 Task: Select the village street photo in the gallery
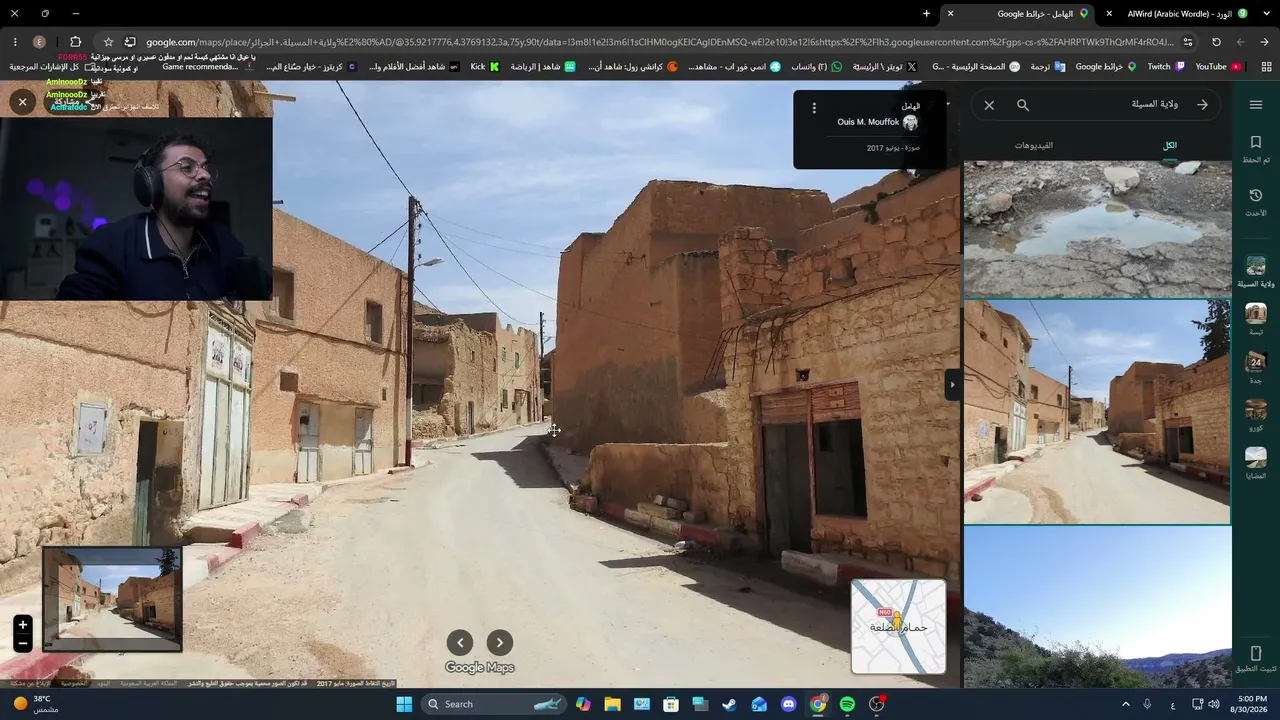pos(1097,412)
